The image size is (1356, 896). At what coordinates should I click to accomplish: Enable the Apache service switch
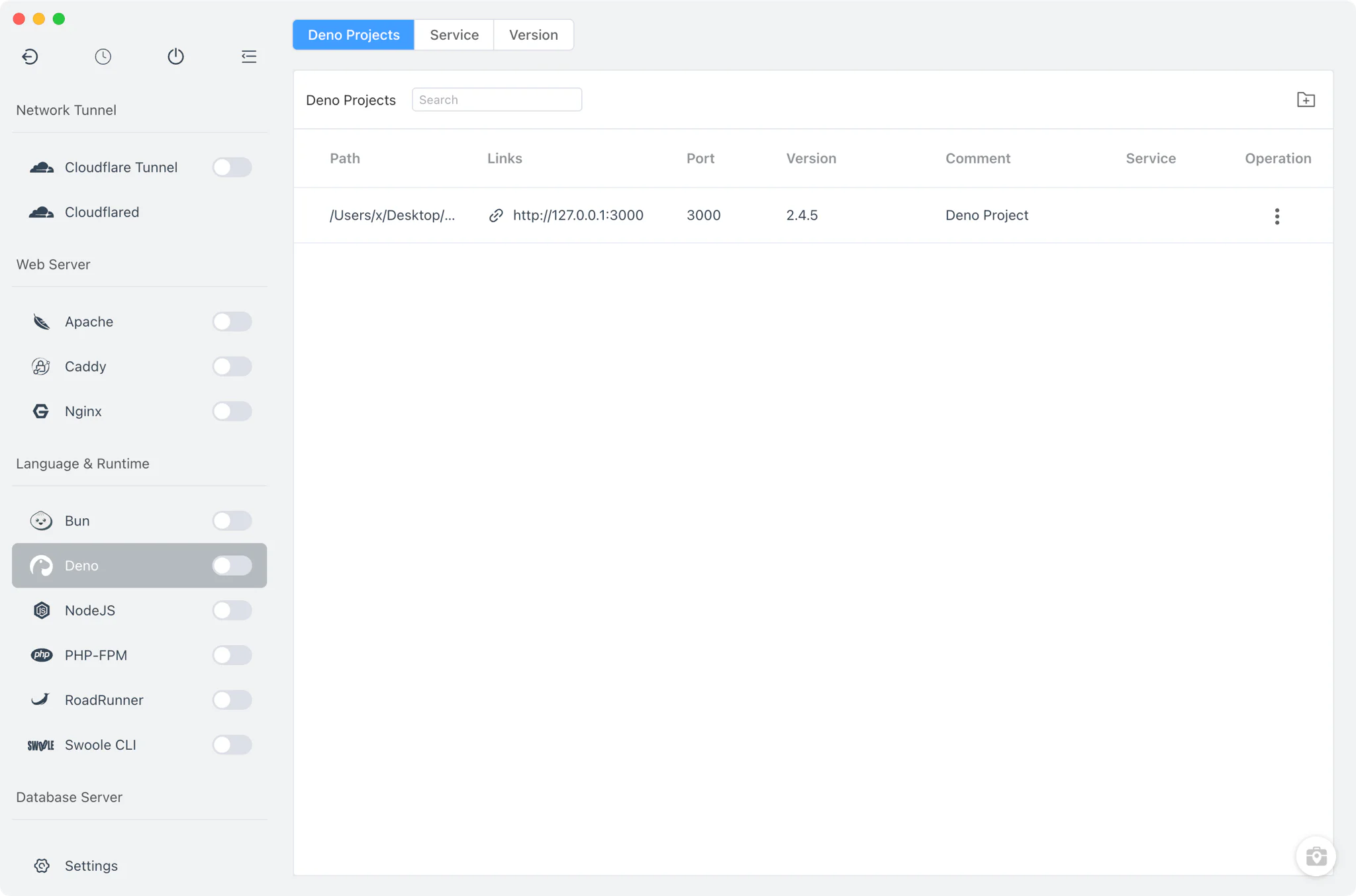pyautogui.click(x=232, y=322)
